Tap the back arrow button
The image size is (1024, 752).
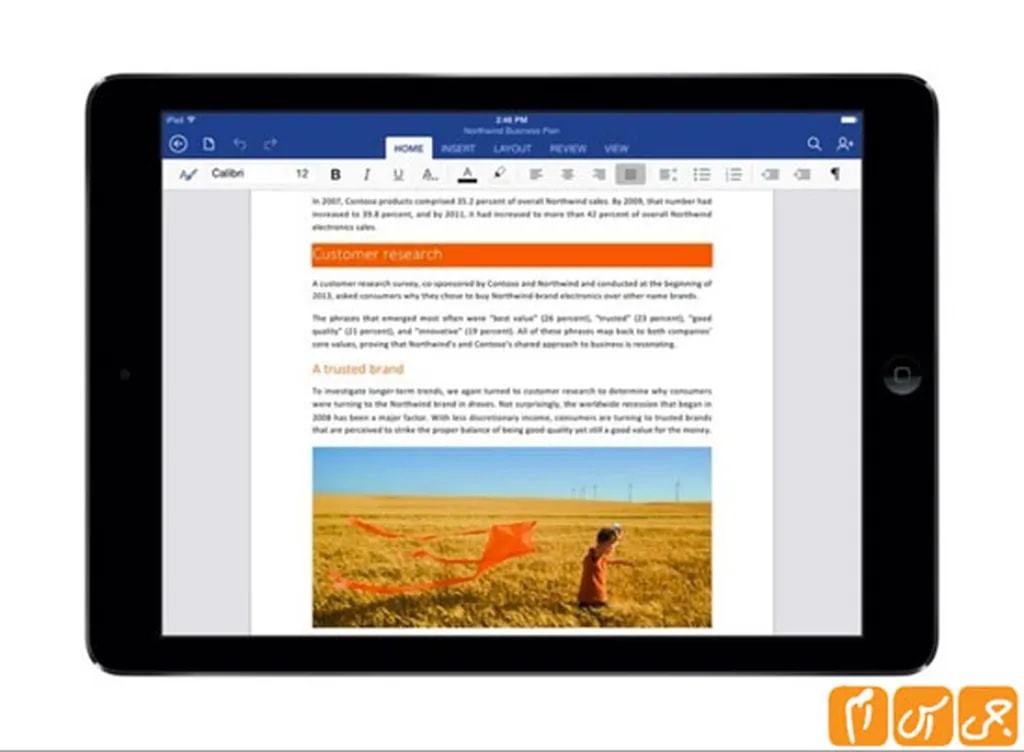[x=178, y=144]
